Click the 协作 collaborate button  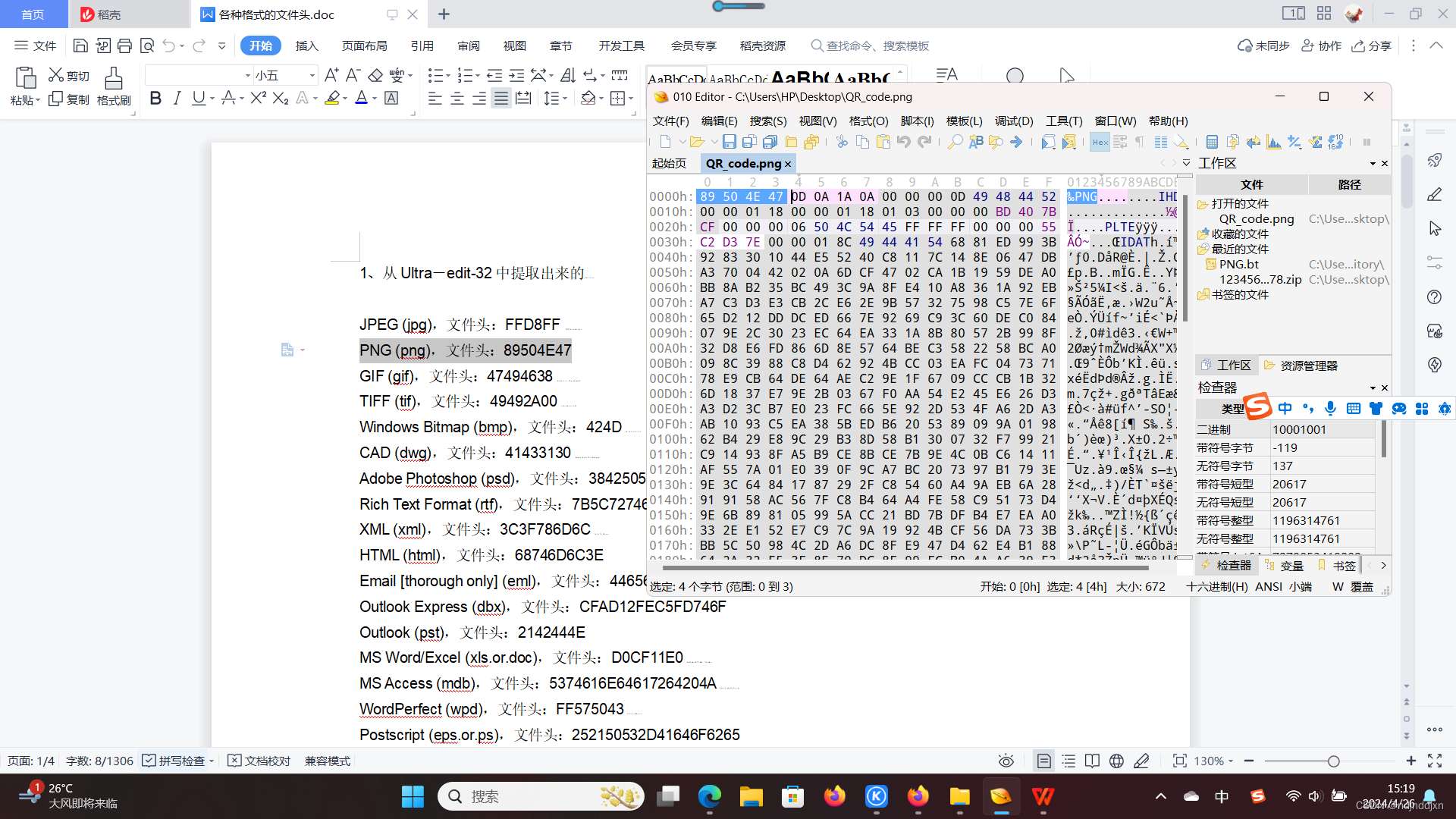[x=1321, y=45]
